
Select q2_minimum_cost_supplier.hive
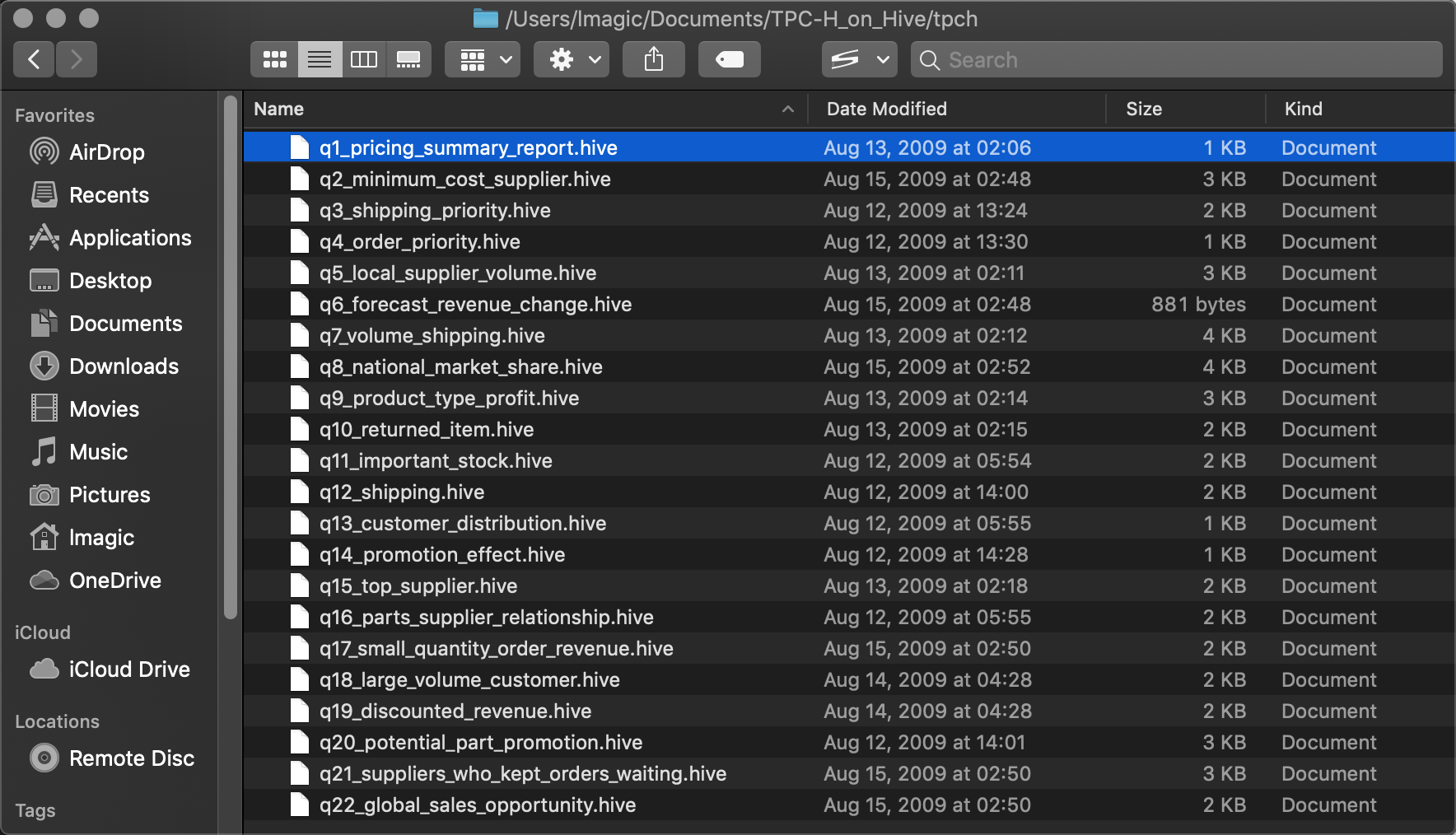coord(849,179)
